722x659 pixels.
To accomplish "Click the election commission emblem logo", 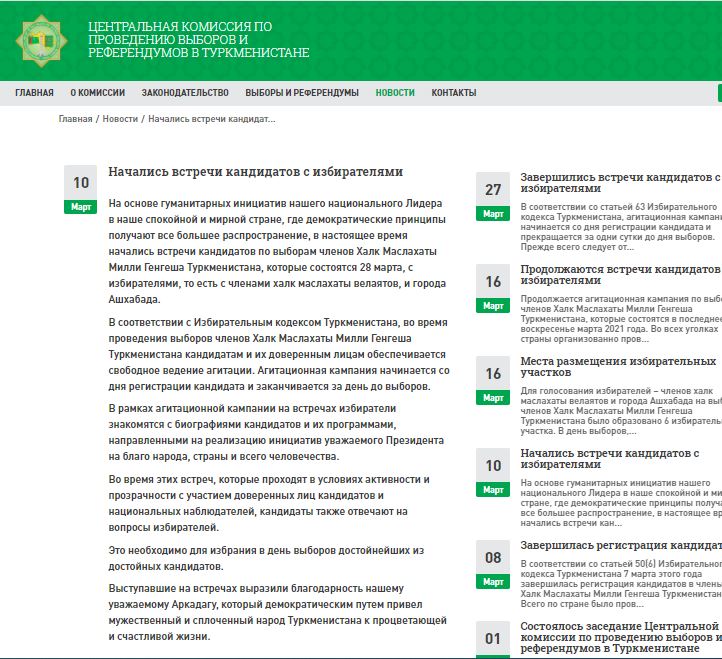I will [41, 41].
